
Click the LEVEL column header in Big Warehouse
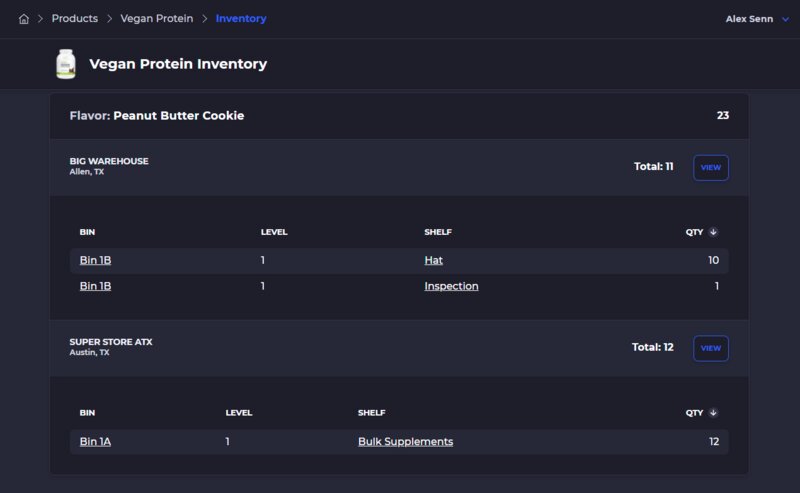(x=274, y=232)
